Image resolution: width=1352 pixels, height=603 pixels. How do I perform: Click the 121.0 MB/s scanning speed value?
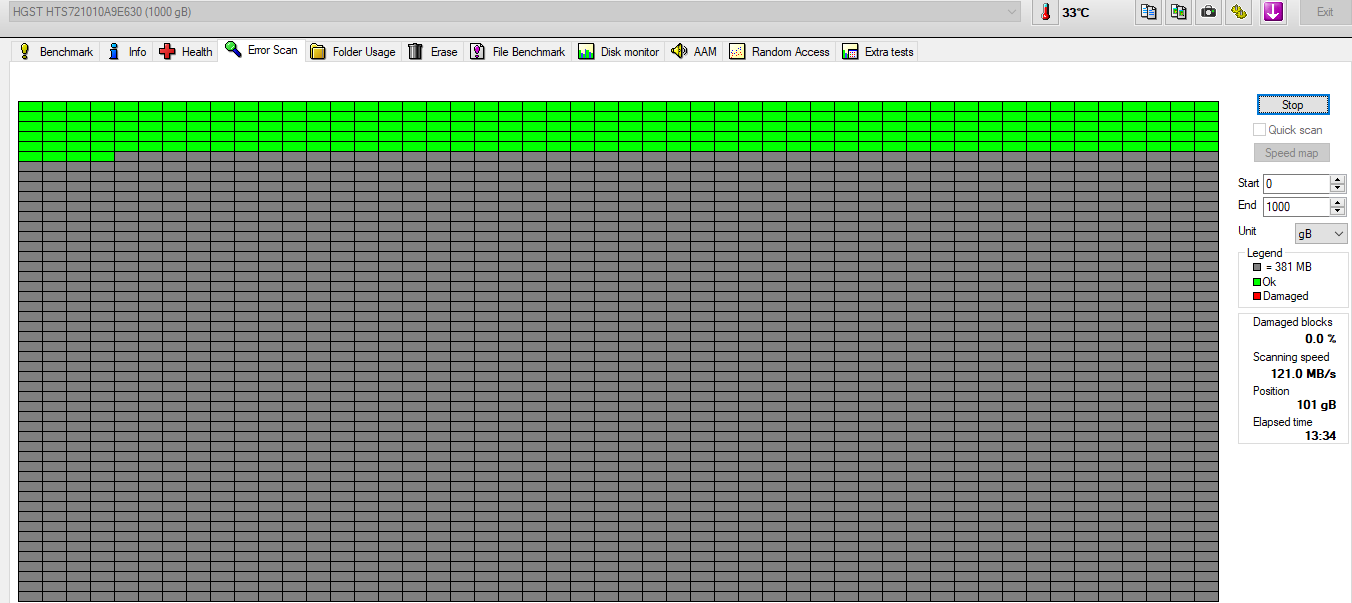(1303, 373)
